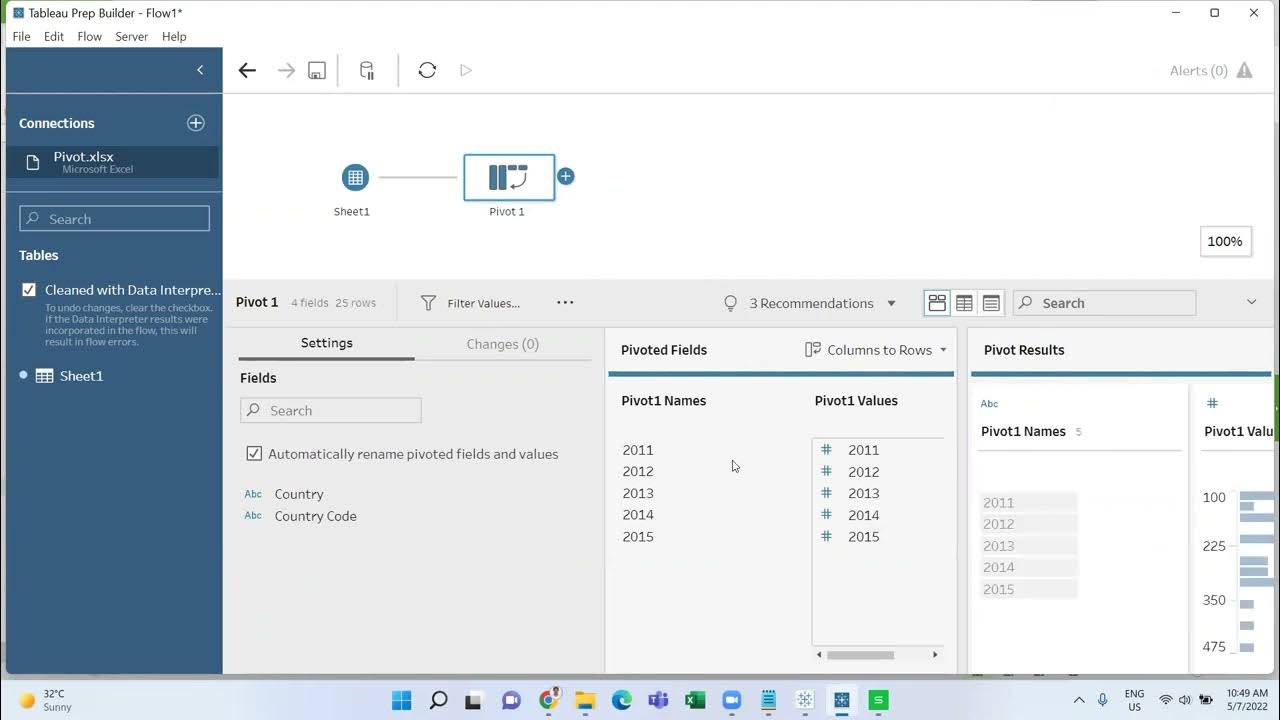Screen dimensions: 1280x720
Task: Add a new connection with plus icon
Action: click(x=196, y=123)
